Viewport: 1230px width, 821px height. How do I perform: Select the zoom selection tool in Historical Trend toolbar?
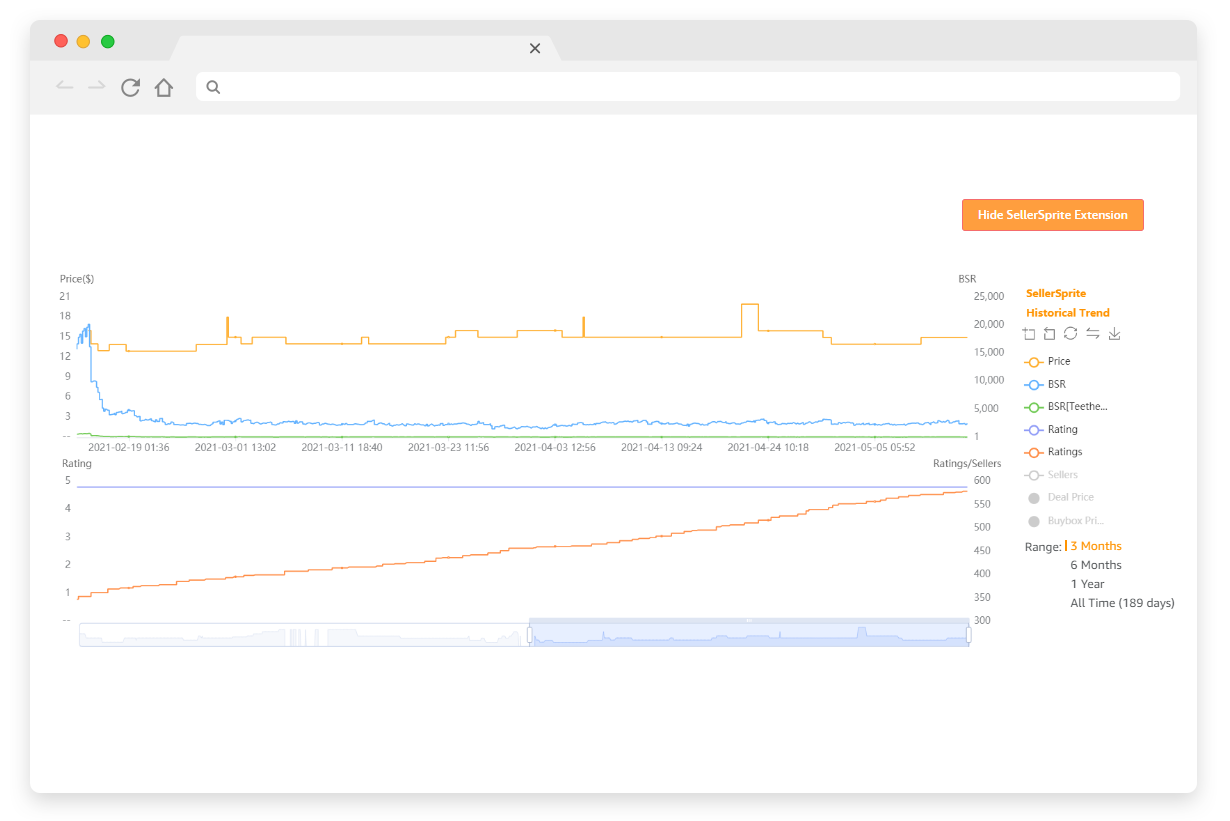pos(1029,333)
